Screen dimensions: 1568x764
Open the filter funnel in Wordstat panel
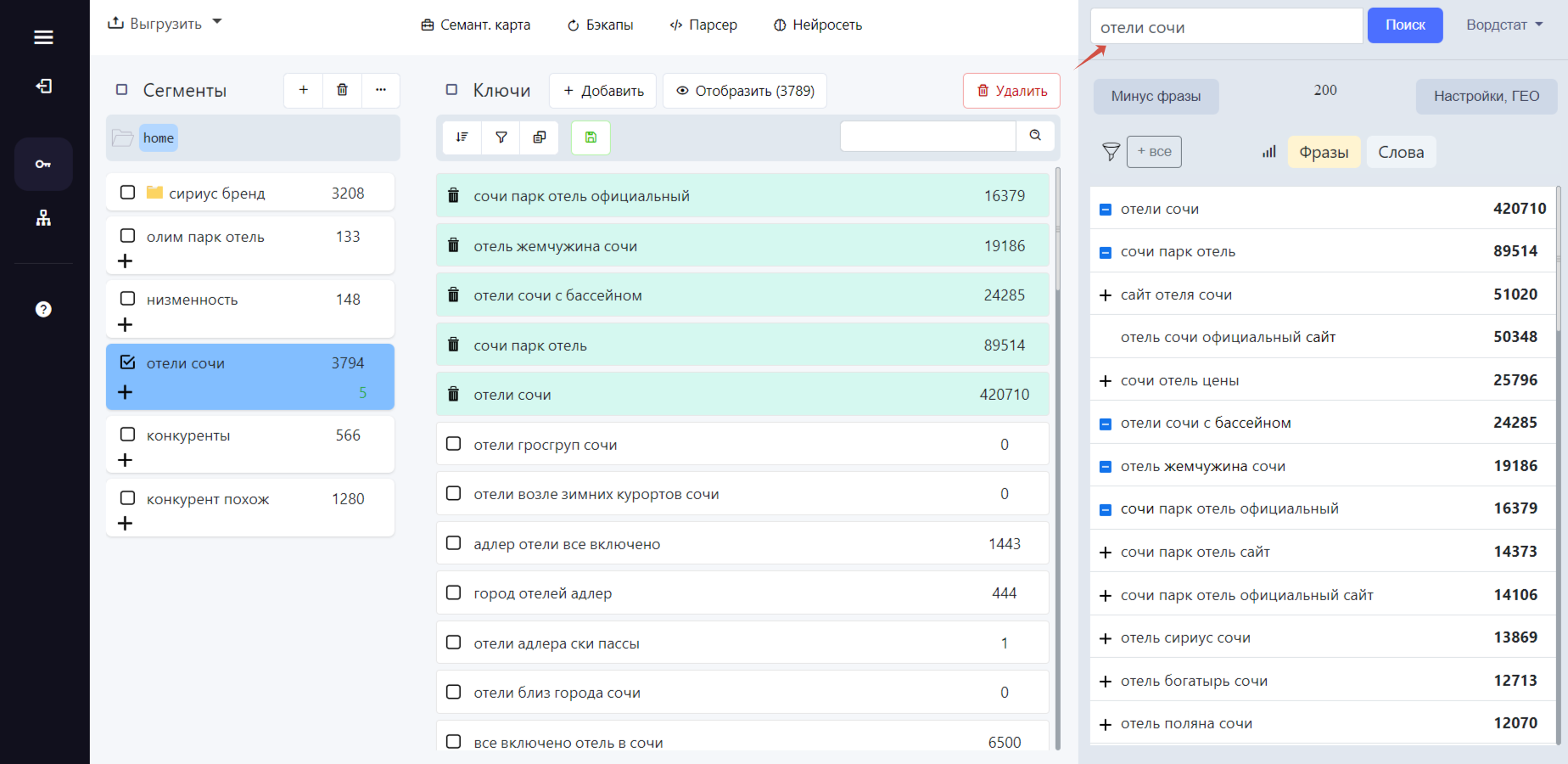click(1111, 152)
